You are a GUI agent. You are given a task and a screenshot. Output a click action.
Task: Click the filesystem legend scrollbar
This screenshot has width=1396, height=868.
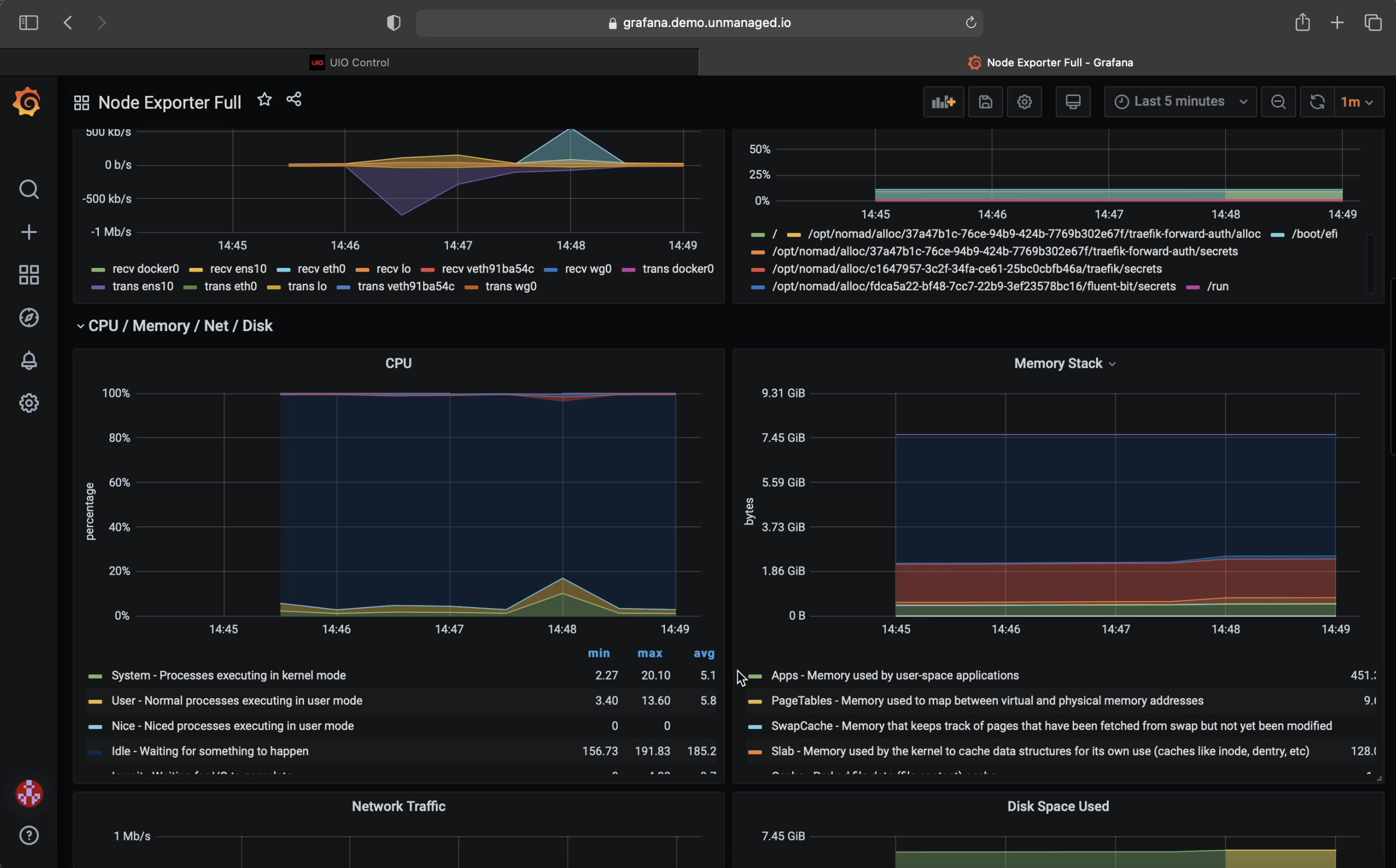[x=1371, y=264]
